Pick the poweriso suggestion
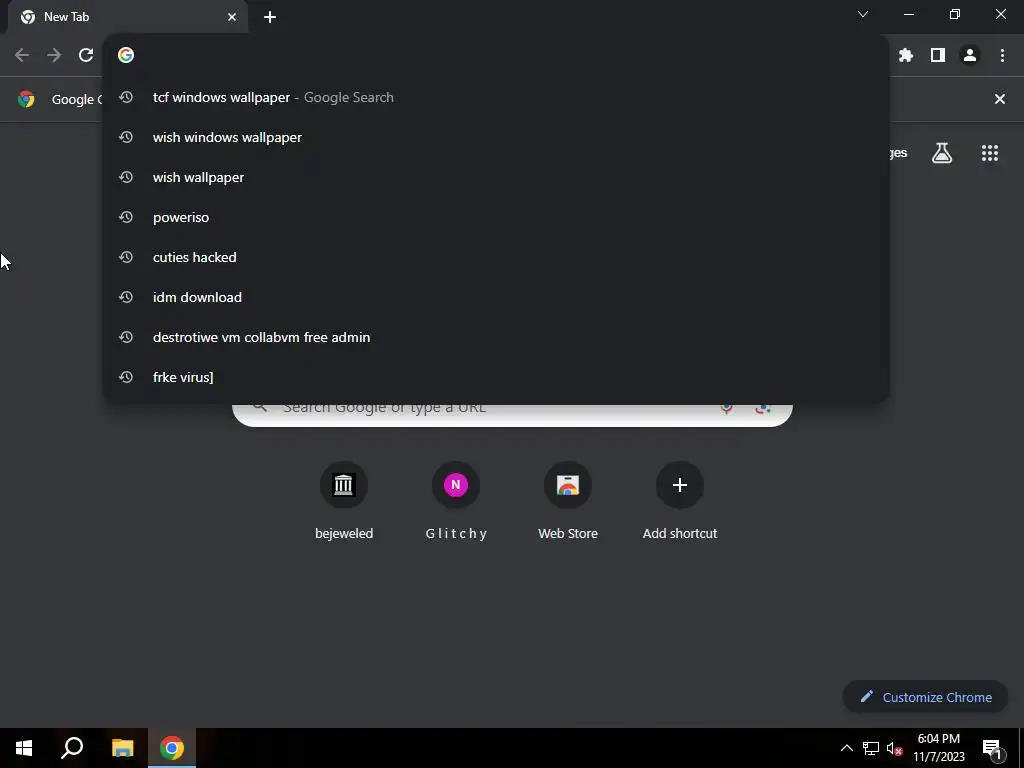Viewport: 1024px width, 768px height. point(496,217)
